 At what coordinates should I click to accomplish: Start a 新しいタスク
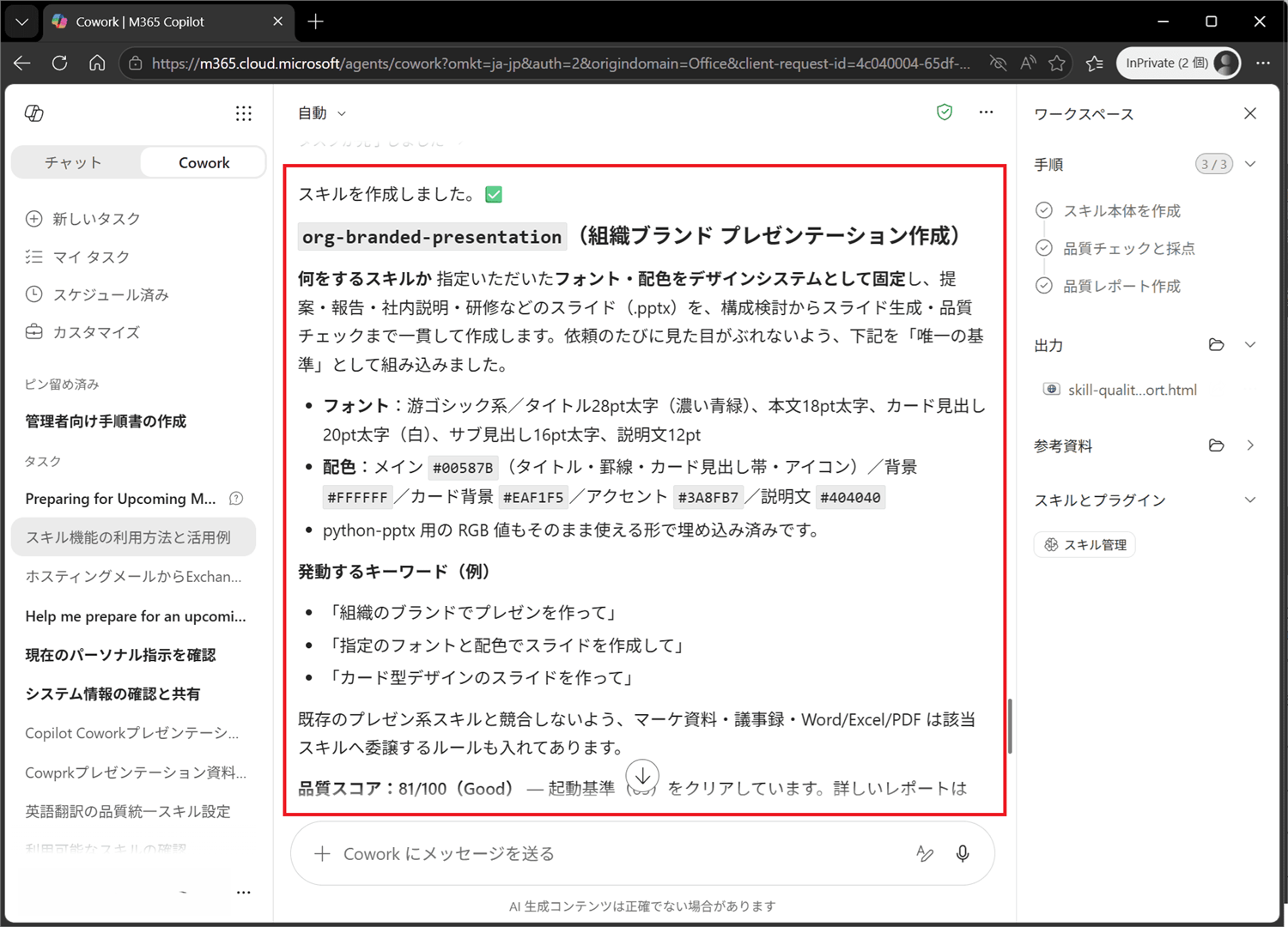(83, 219)
